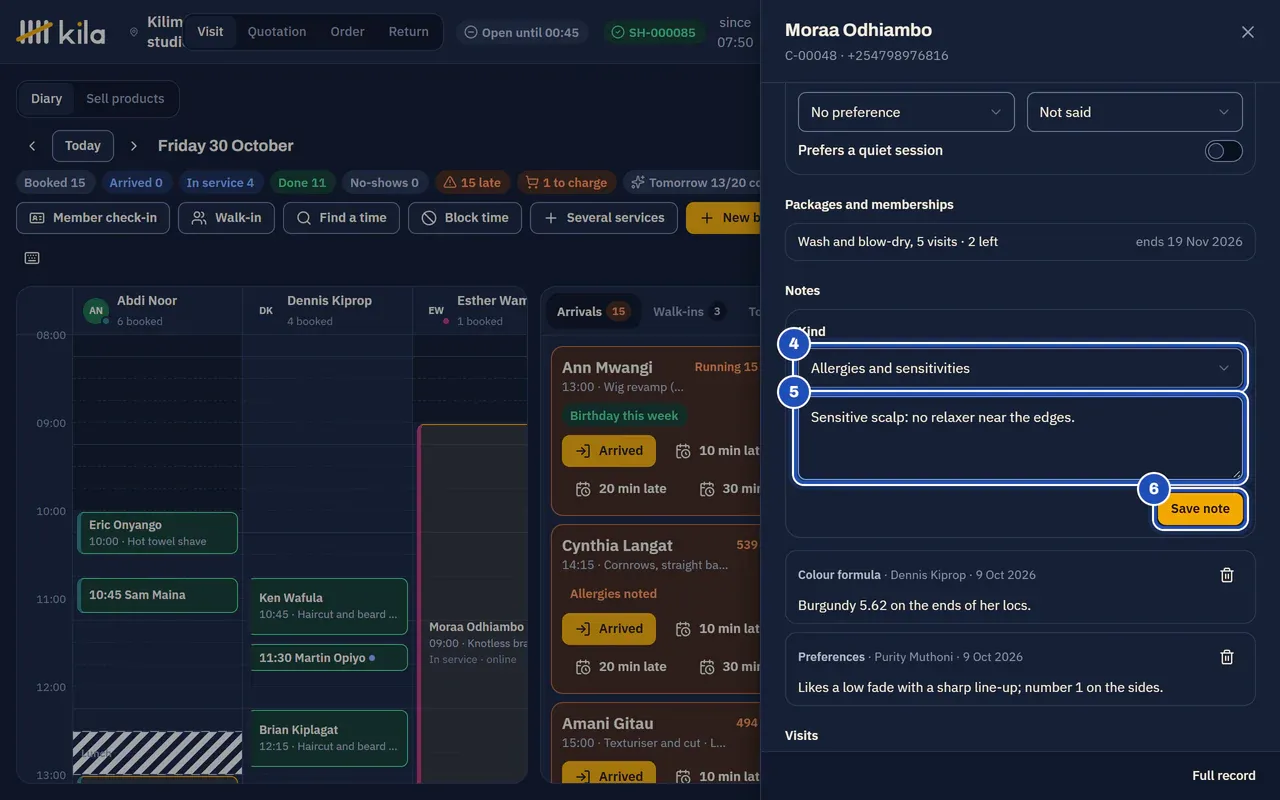Image resolution: width=1280 pixels, height=800 pixels.
Task: Click 10 min late on Ann Mwangi card
Action: (x=716, y=451)
